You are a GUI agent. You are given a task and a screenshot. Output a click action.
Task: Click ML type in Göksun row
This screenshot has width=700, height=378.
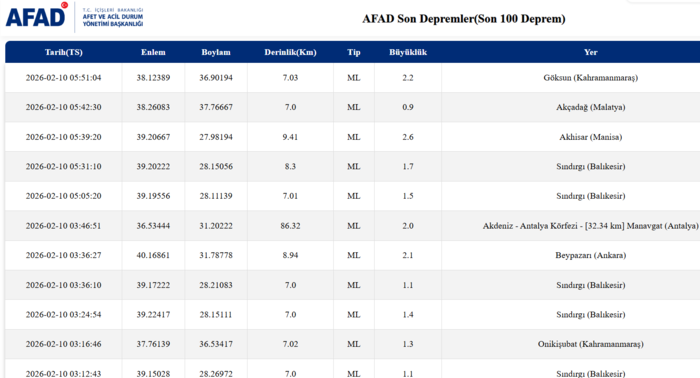(354, 78)
